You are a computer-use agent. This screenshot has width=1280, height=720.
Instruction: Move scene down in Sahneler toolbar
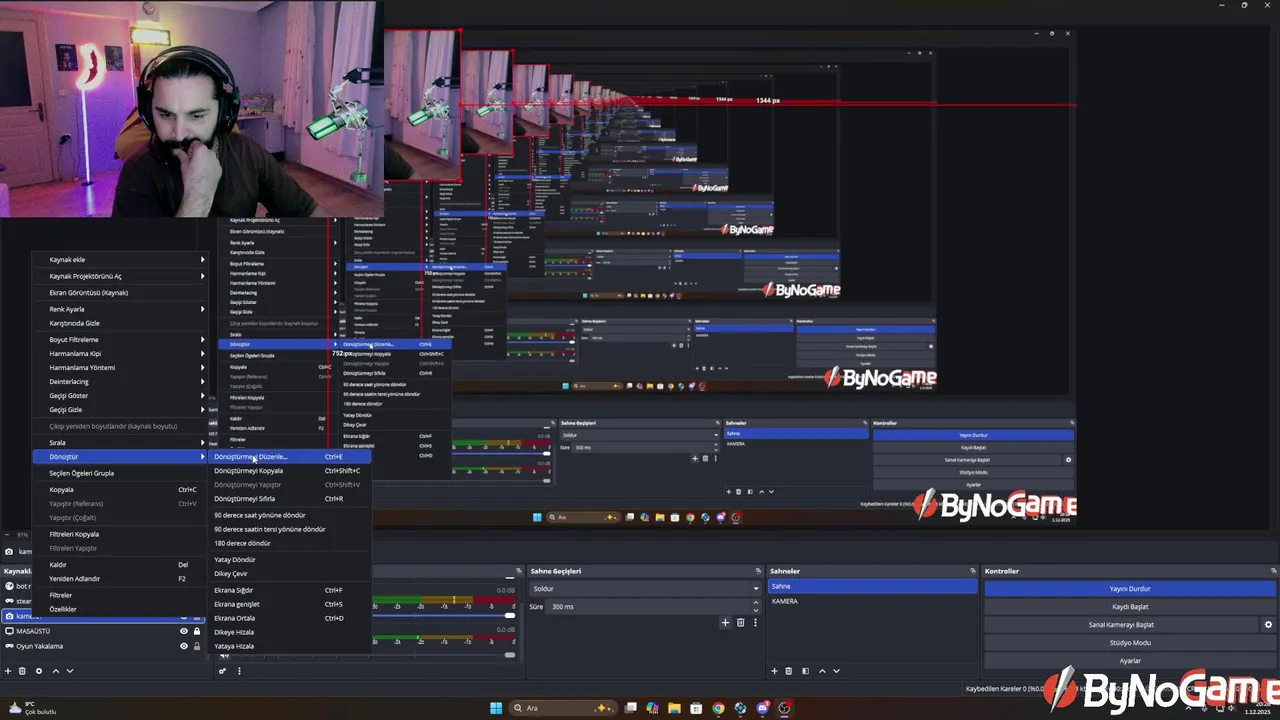click(836, 671)
